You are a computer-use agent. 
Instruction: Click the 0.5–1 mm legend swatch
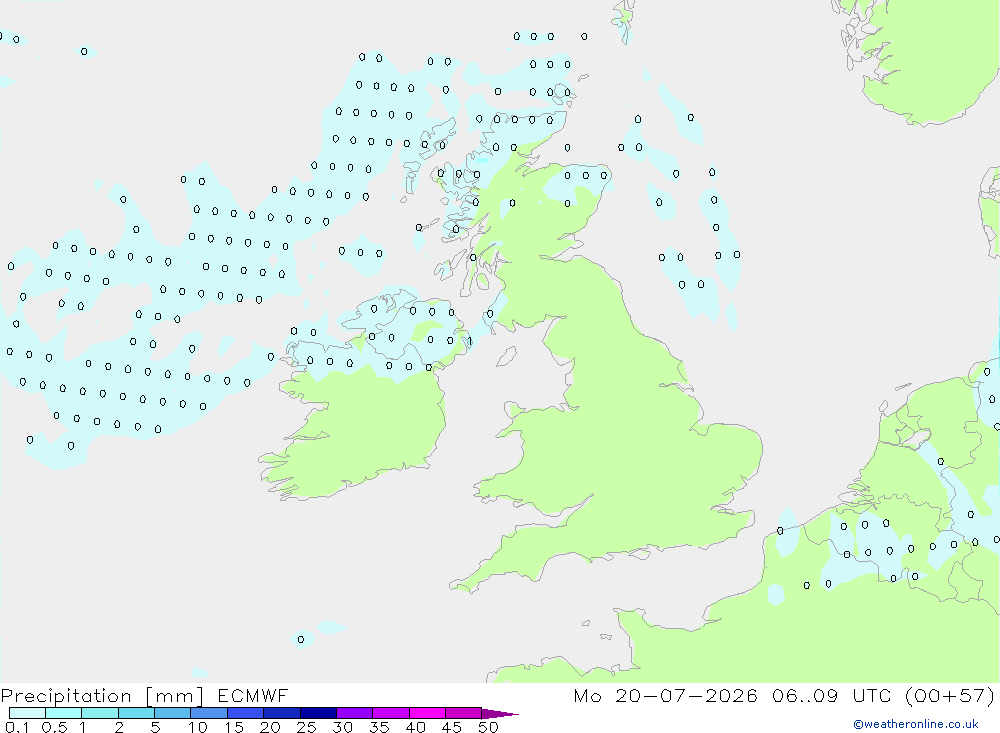63,713
